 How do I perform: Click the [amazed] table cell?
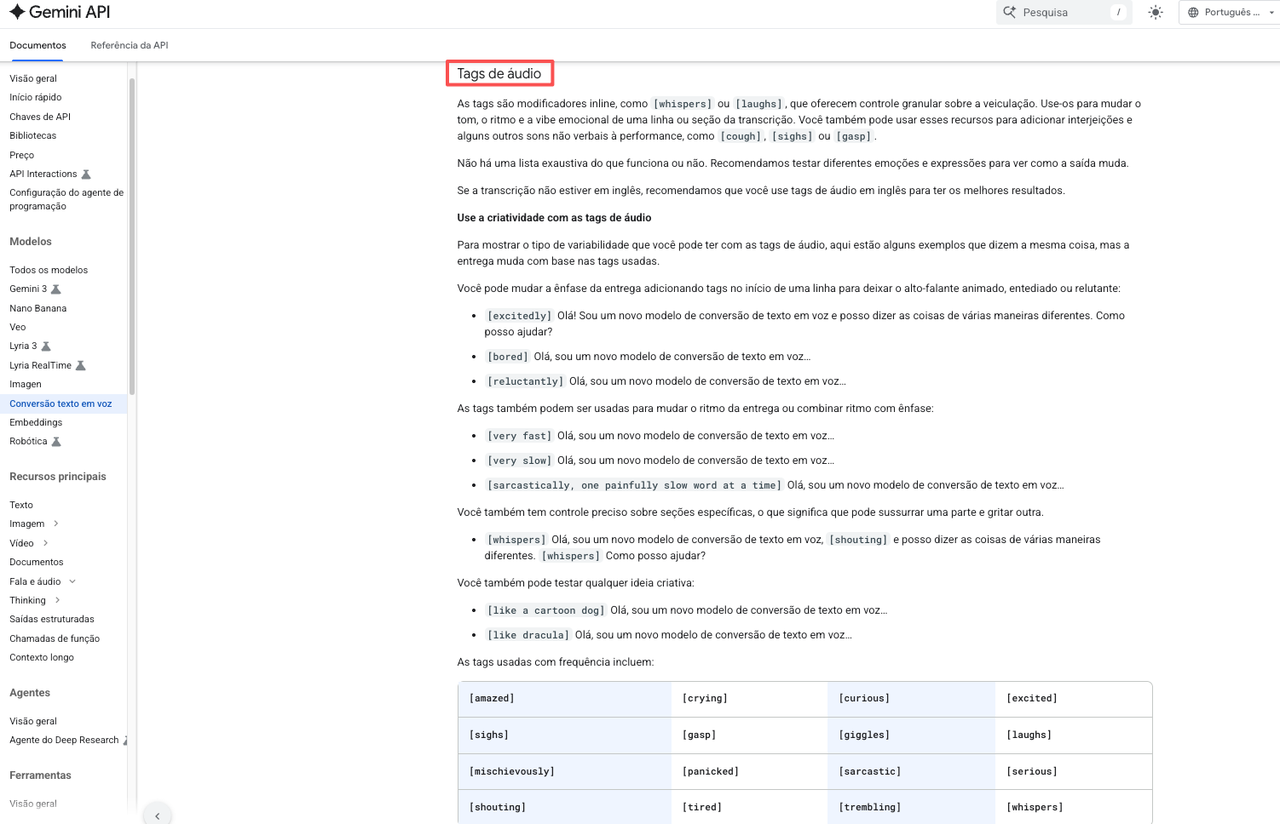point(564,699)
